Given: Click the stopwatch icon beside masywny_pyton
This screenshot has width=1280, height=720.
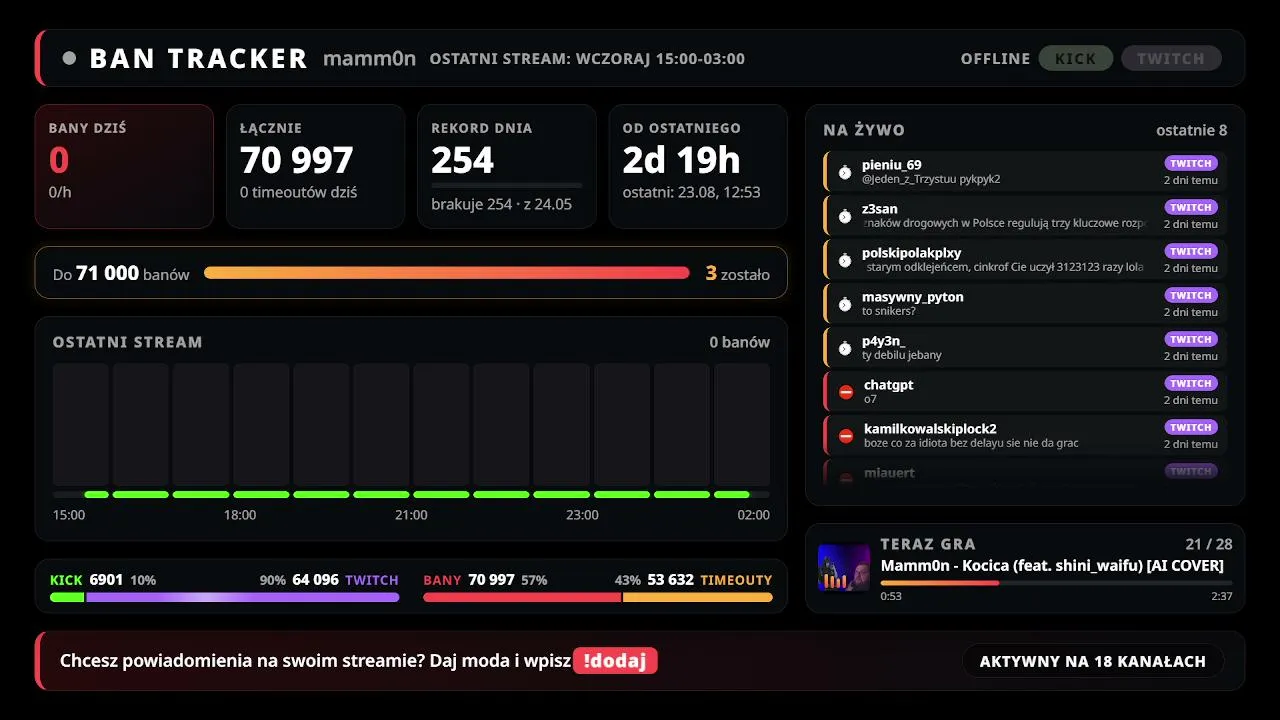Looking at the screenshot, I should 845,304.
